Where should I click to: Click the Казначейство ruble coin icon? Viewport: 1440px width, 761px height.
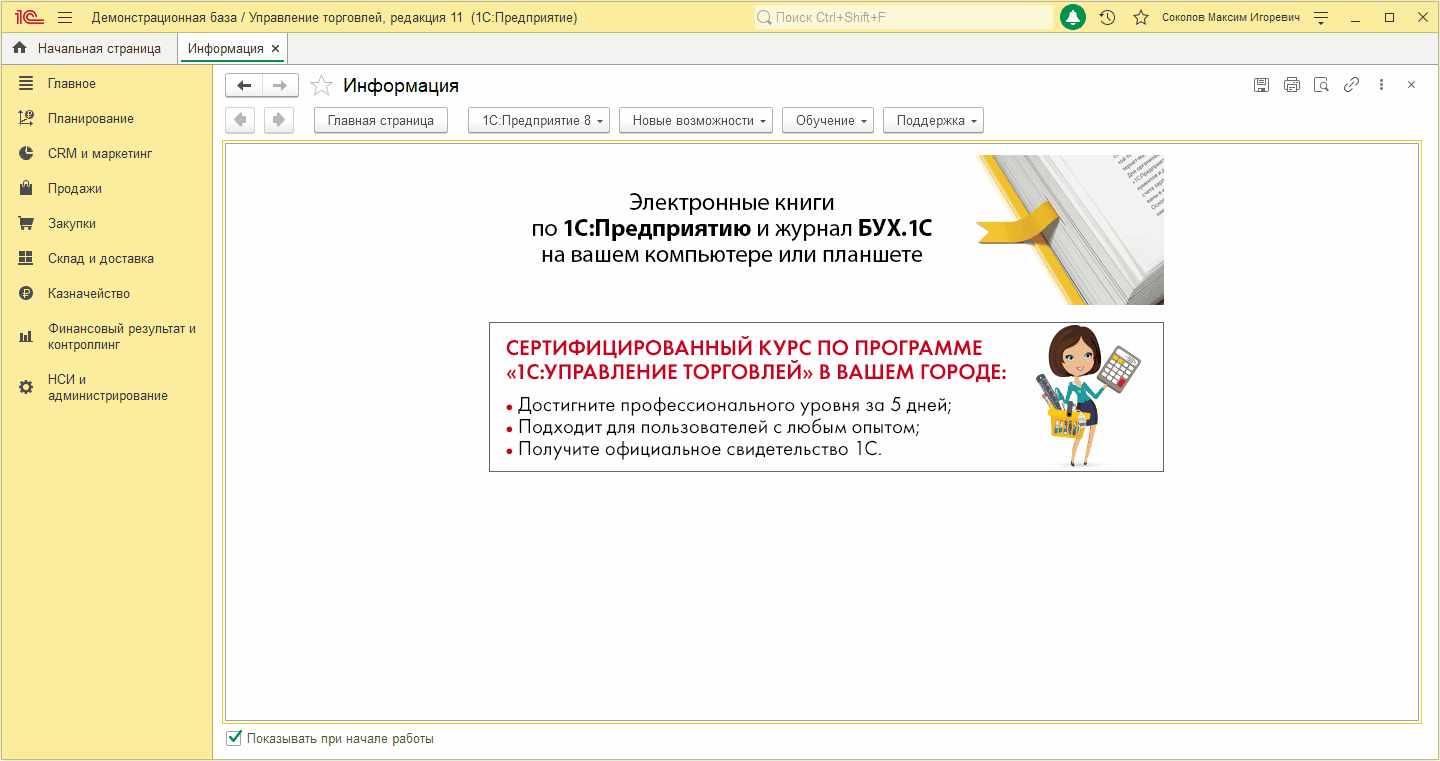pos(26,294)
